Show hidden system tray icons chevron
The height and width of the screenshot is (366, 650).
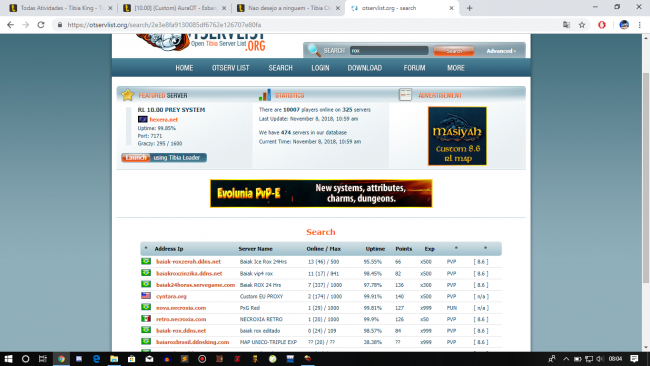[x=566, y=359]
